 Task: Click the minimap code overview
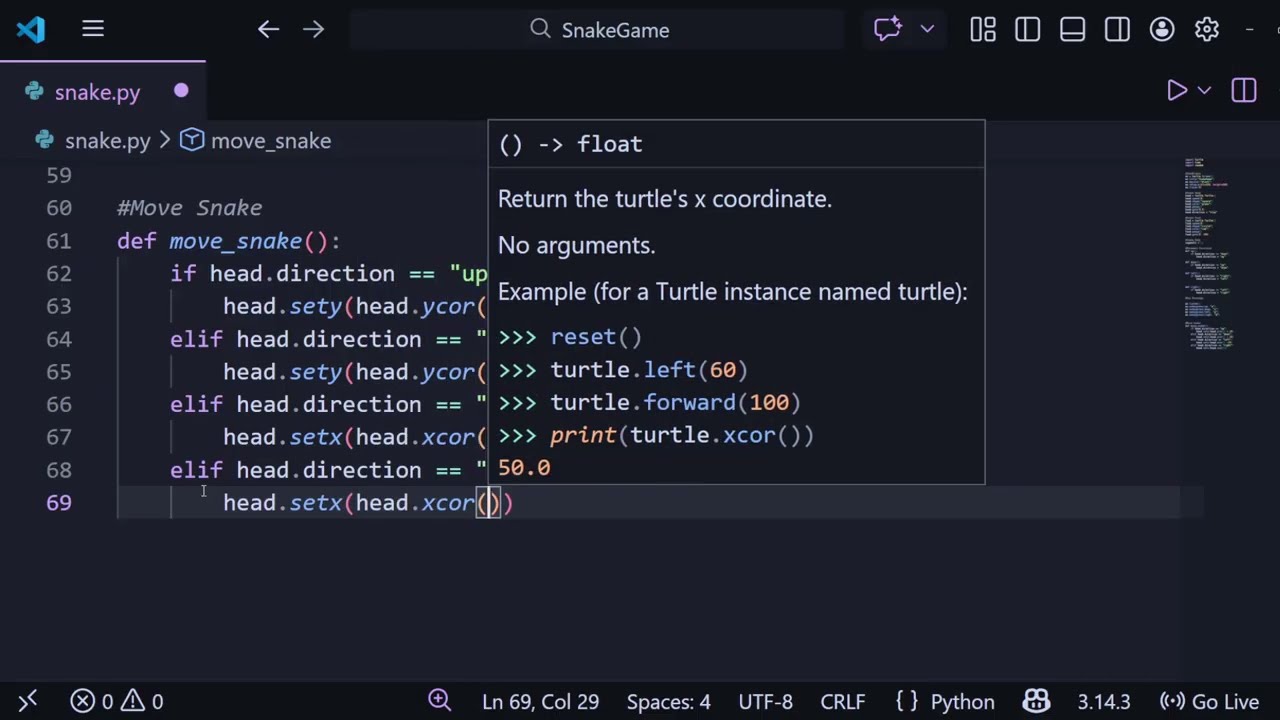[1208, 252]
